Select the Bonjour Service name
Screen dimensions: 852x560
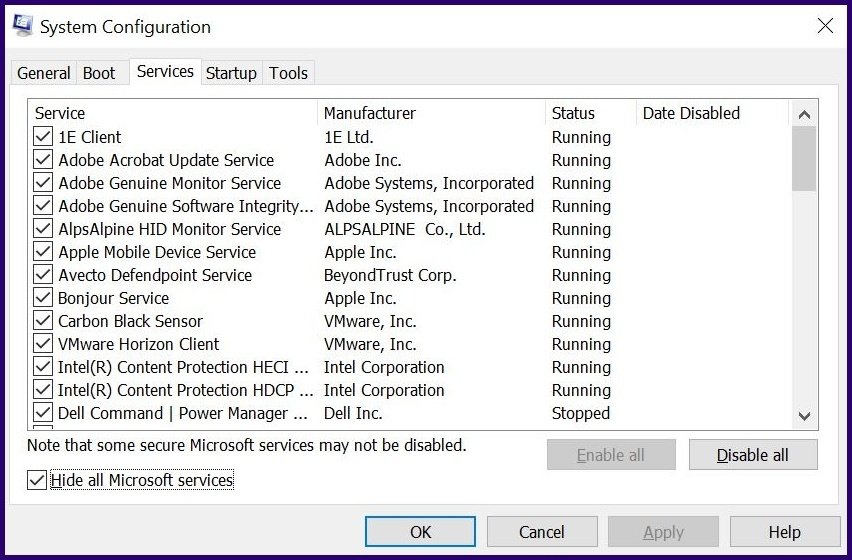(x=114, y=298)
